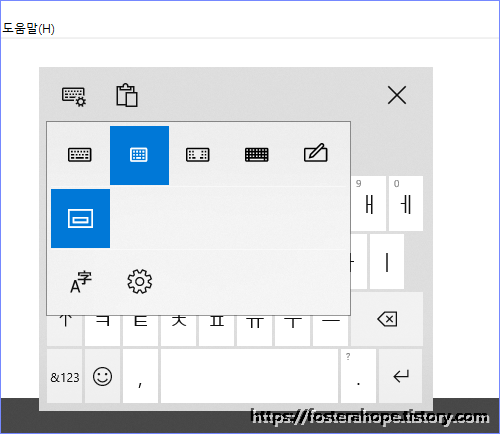Open keyboard settings icon with gear

[x=74, y=97]
